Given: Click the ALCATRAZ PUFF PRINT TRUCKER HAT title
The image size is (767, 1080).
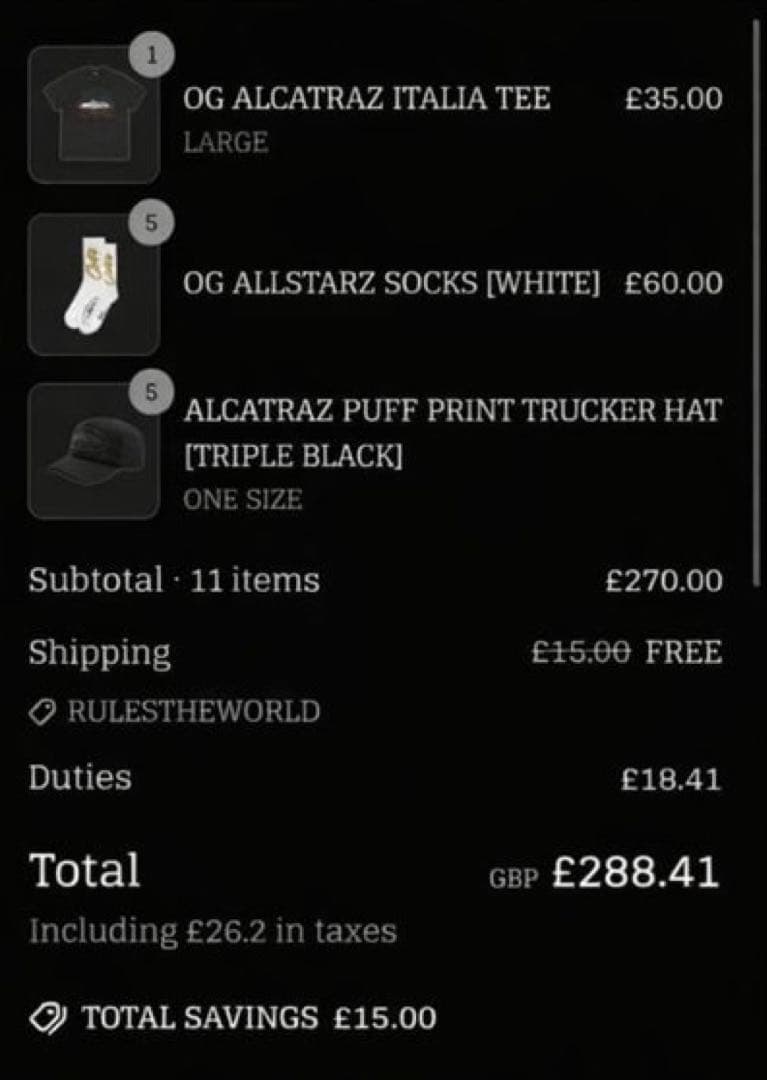Looking at the screenshot, I should tap(452, 411).
